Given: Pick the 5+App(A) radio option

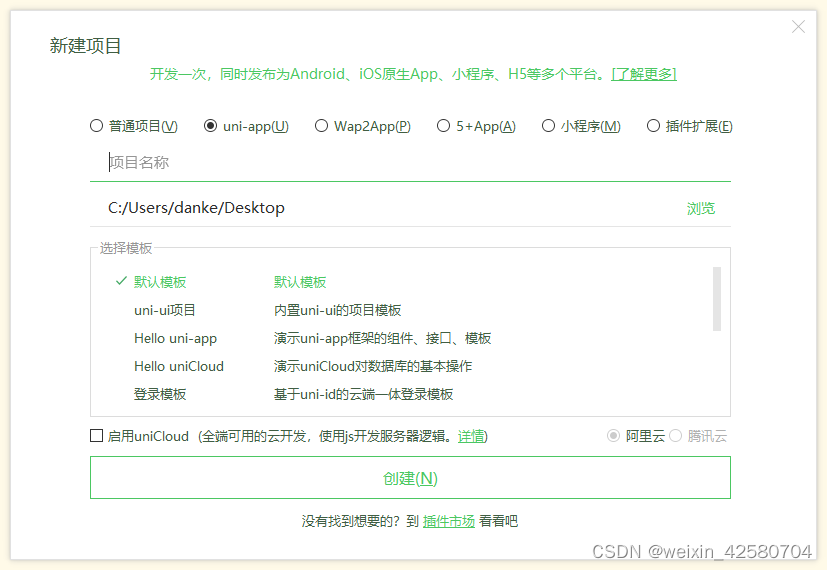Looking at the screenshot, I should point(476,126).
